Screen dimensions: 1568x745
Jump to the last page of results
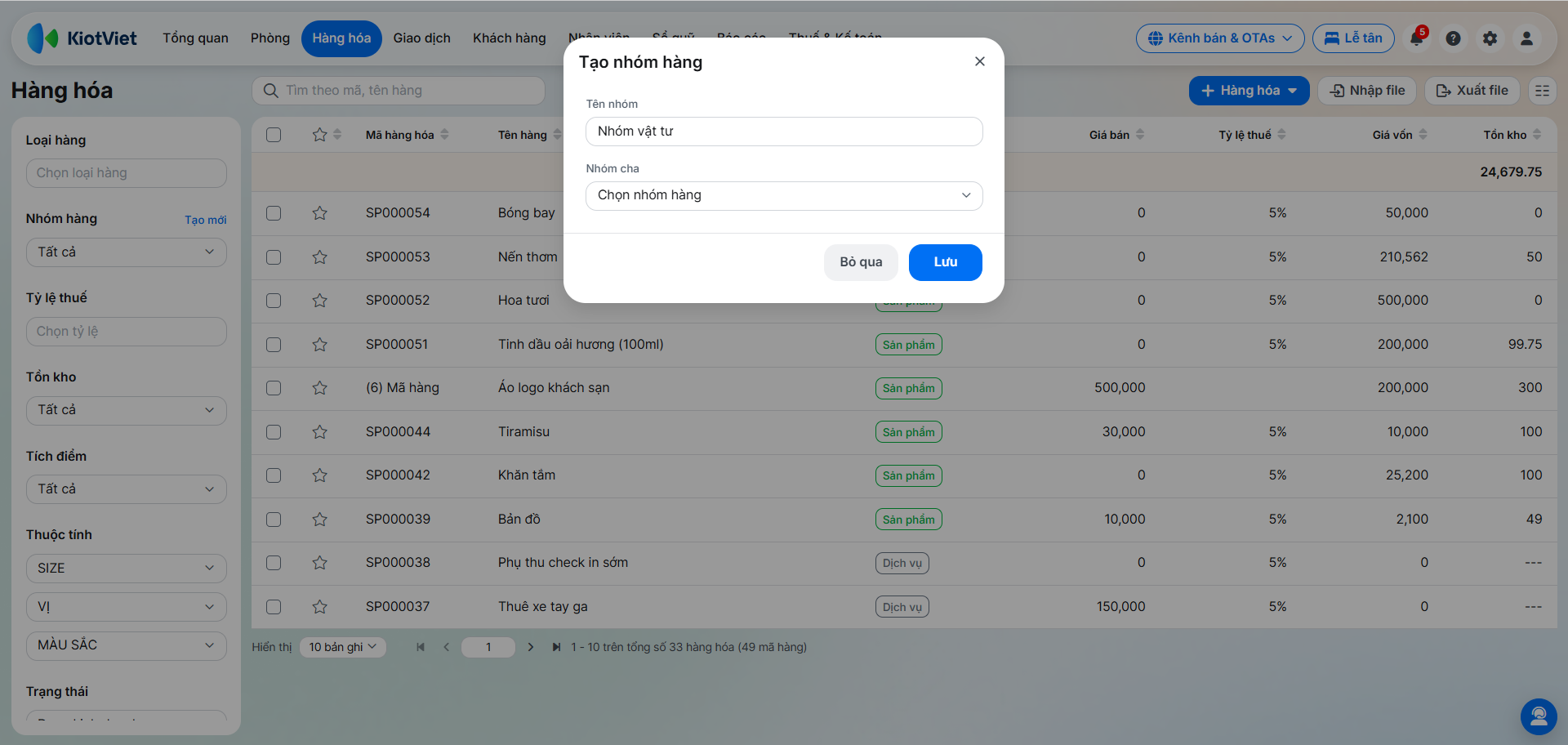[556, 647]
